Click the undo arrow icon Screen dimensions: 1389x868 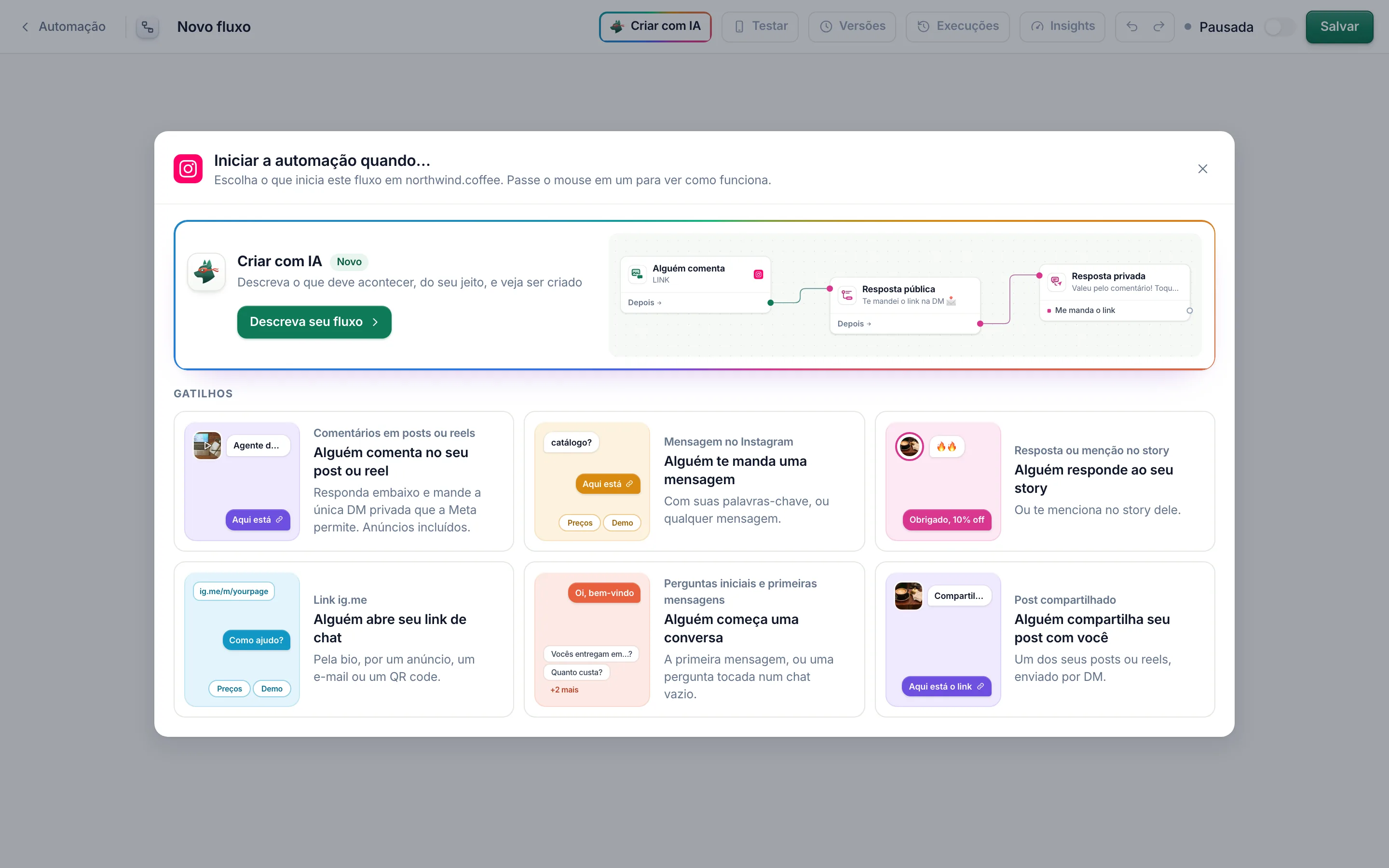(1131, 27)
